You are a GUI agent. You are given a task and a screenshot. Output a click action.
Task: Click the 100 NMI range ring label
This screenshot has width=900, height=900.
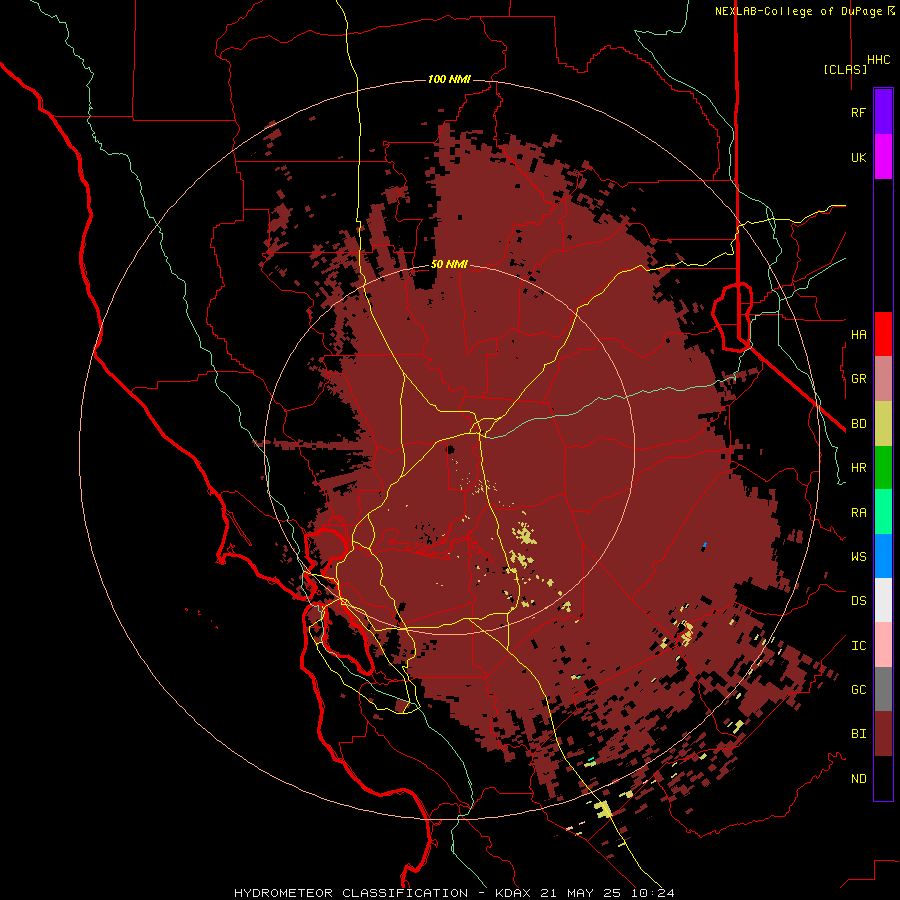click(449, 79)
